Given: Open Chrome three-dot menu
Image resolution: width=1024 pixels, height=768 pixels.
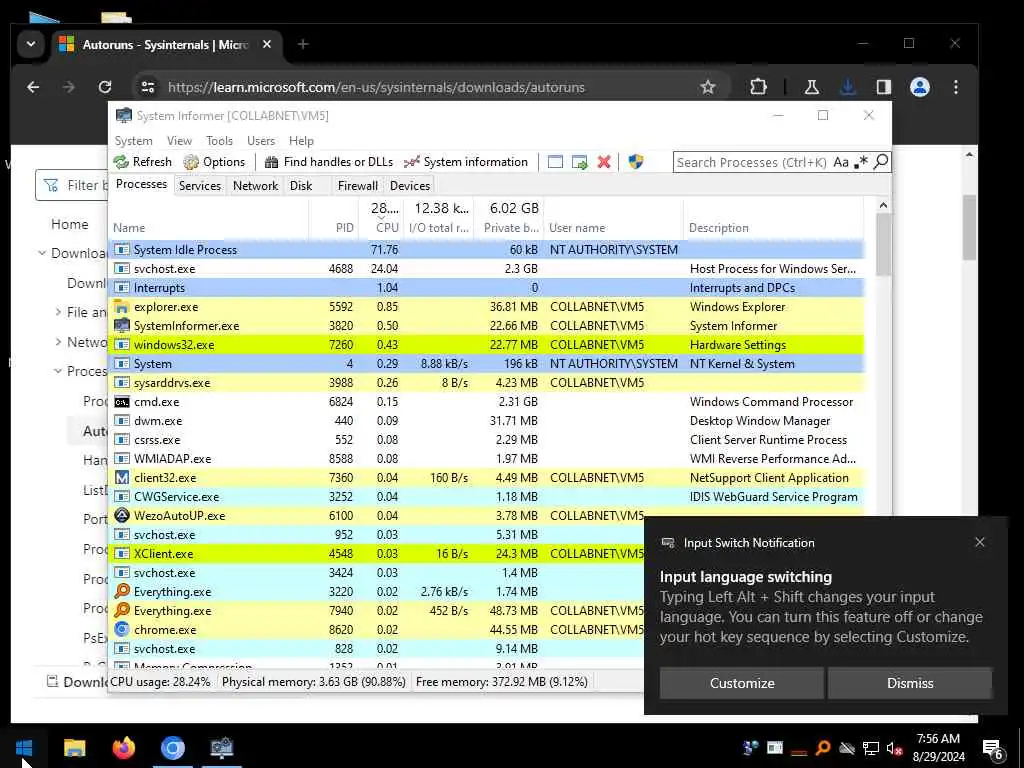Looking at the screenshot, I should [956, 87].
